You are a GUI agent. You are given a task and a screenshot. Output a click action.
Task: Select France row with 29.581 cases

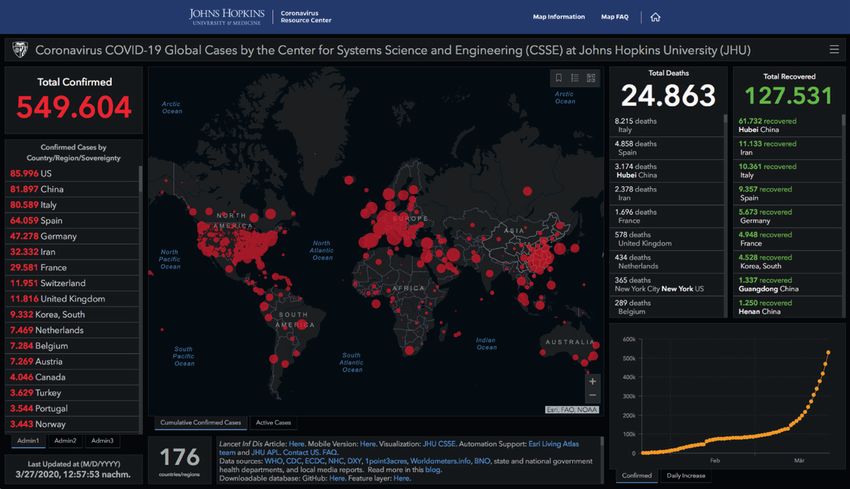click(x=72, y=268)
